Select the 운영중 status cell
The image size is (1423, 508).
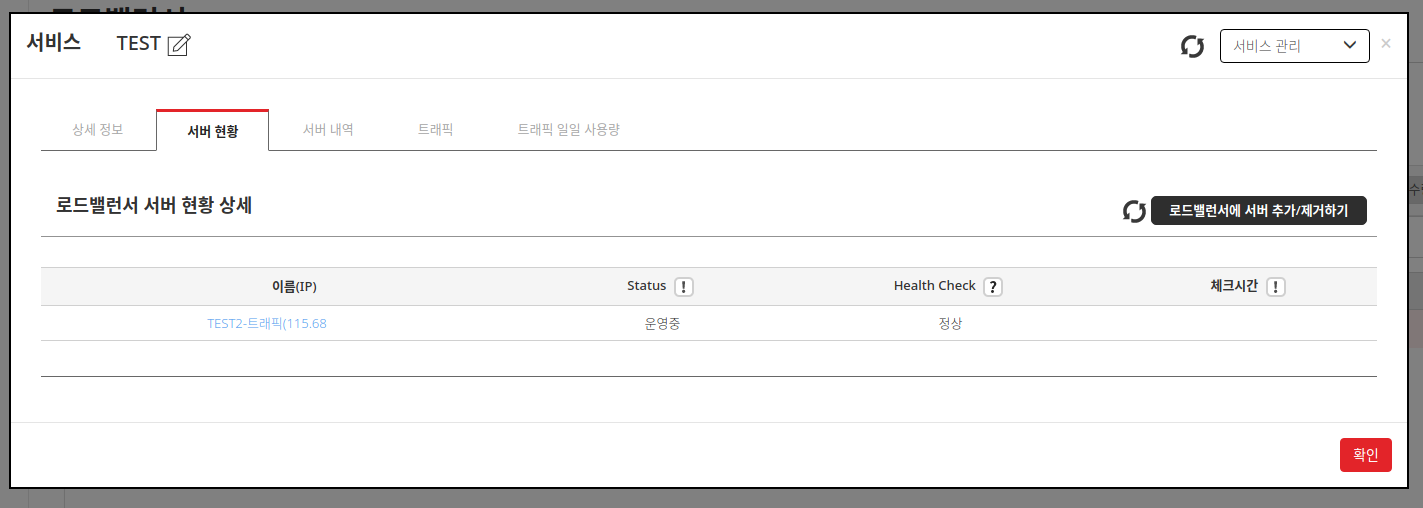coord(662,324)
